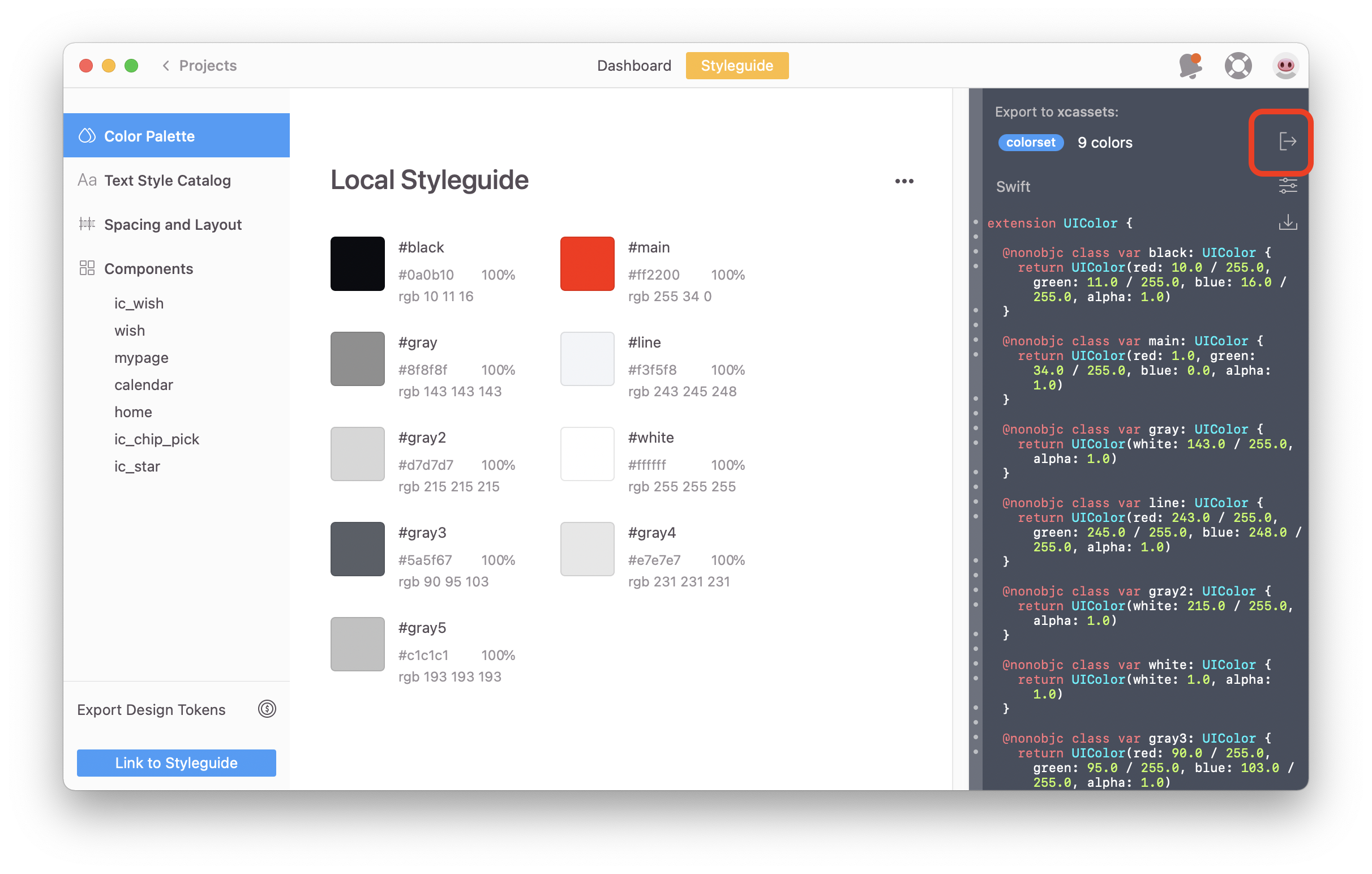This screenshot has height=874, width=1372.
Task: Select the #gray3 color swatch
Action: [x=357, y=549]
